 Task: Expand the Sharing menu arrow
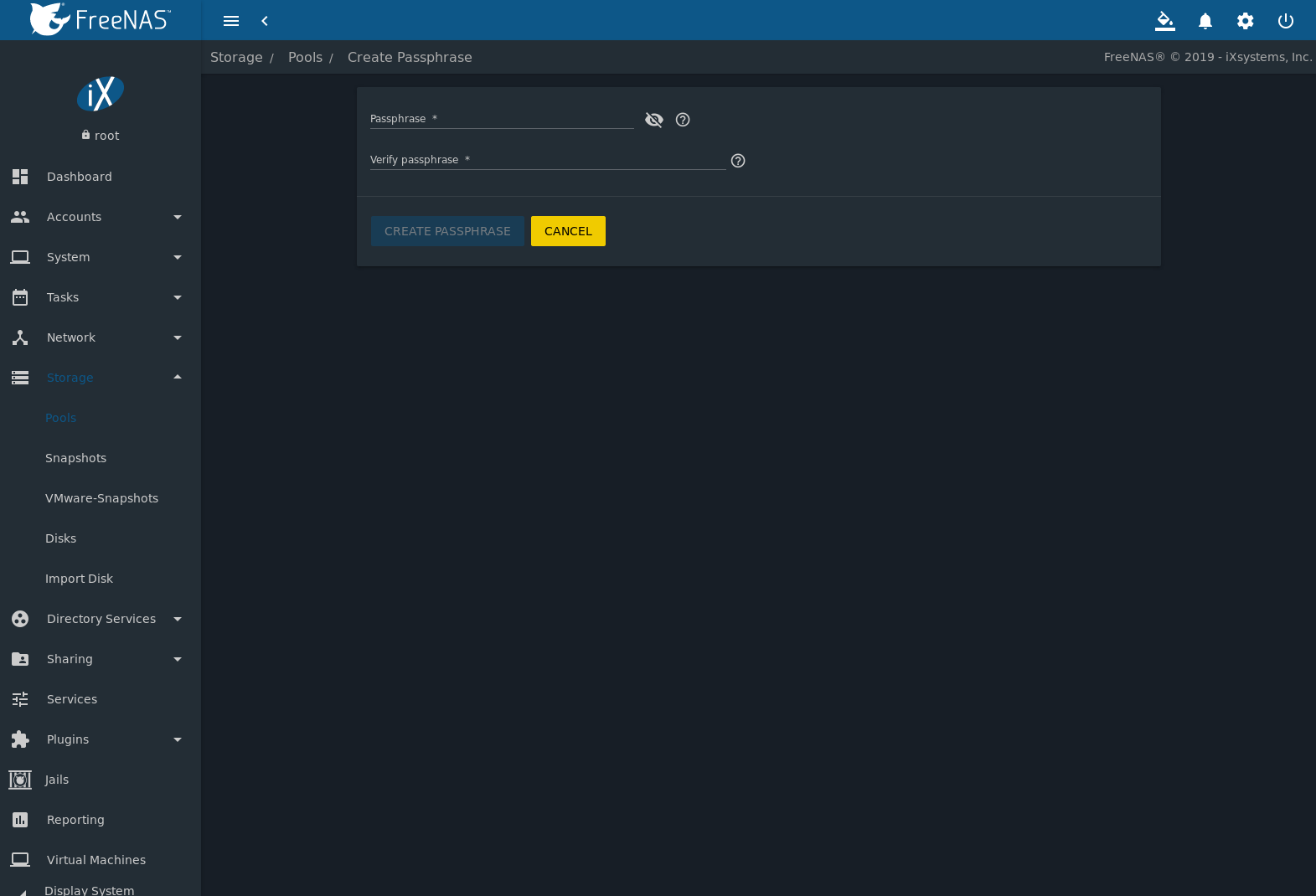pos(178,659)
